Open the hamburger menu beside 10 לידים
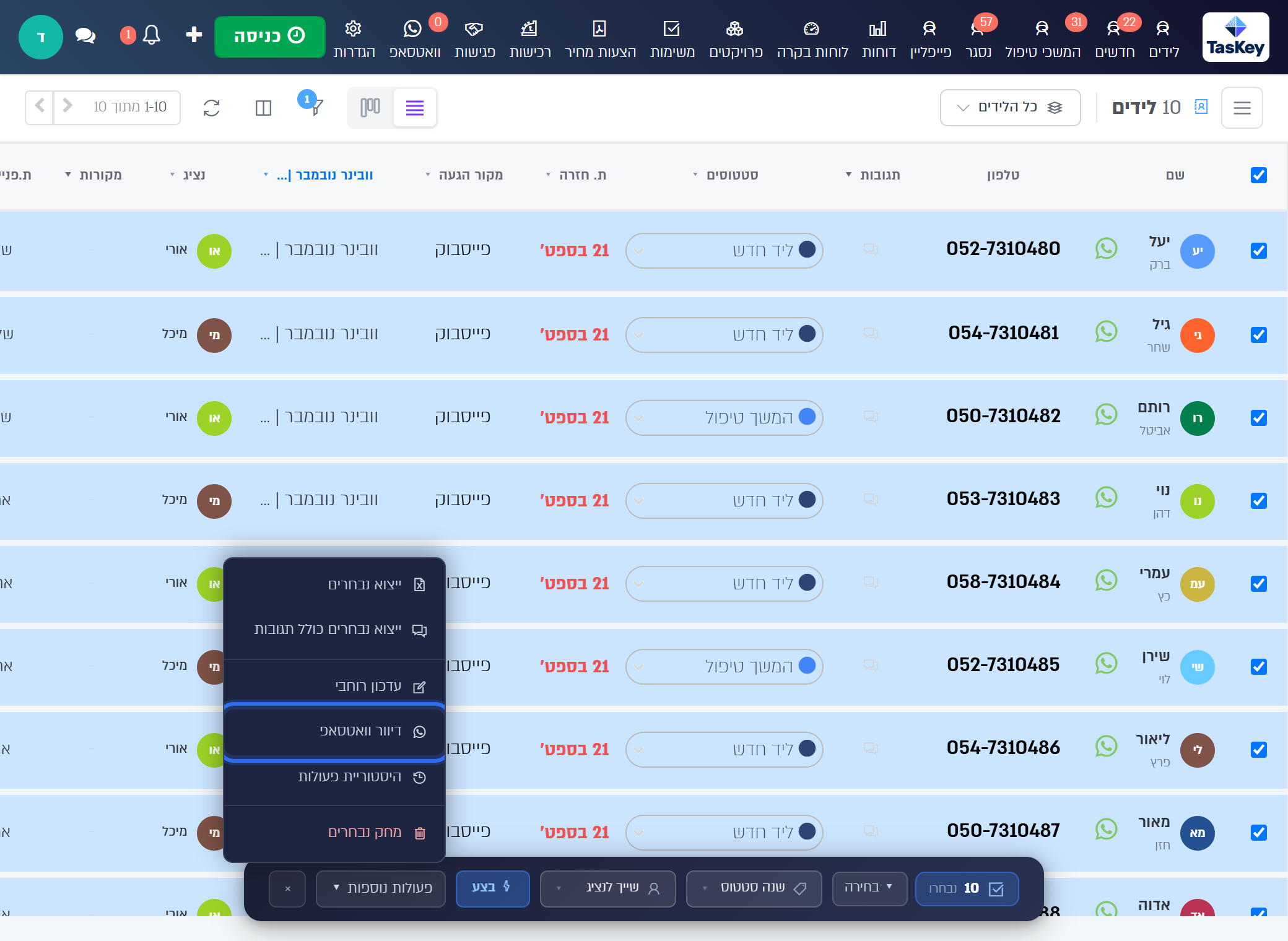The width and height of the screenshot is (1288, 941). click(x=1242, y=108)
